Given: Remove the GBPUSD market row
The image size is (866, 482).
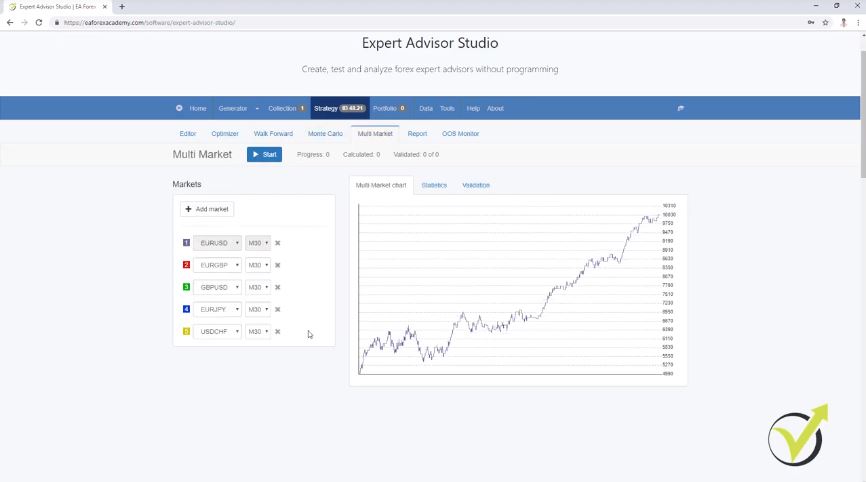Looking at the screenshot, I should click(278, 287).
